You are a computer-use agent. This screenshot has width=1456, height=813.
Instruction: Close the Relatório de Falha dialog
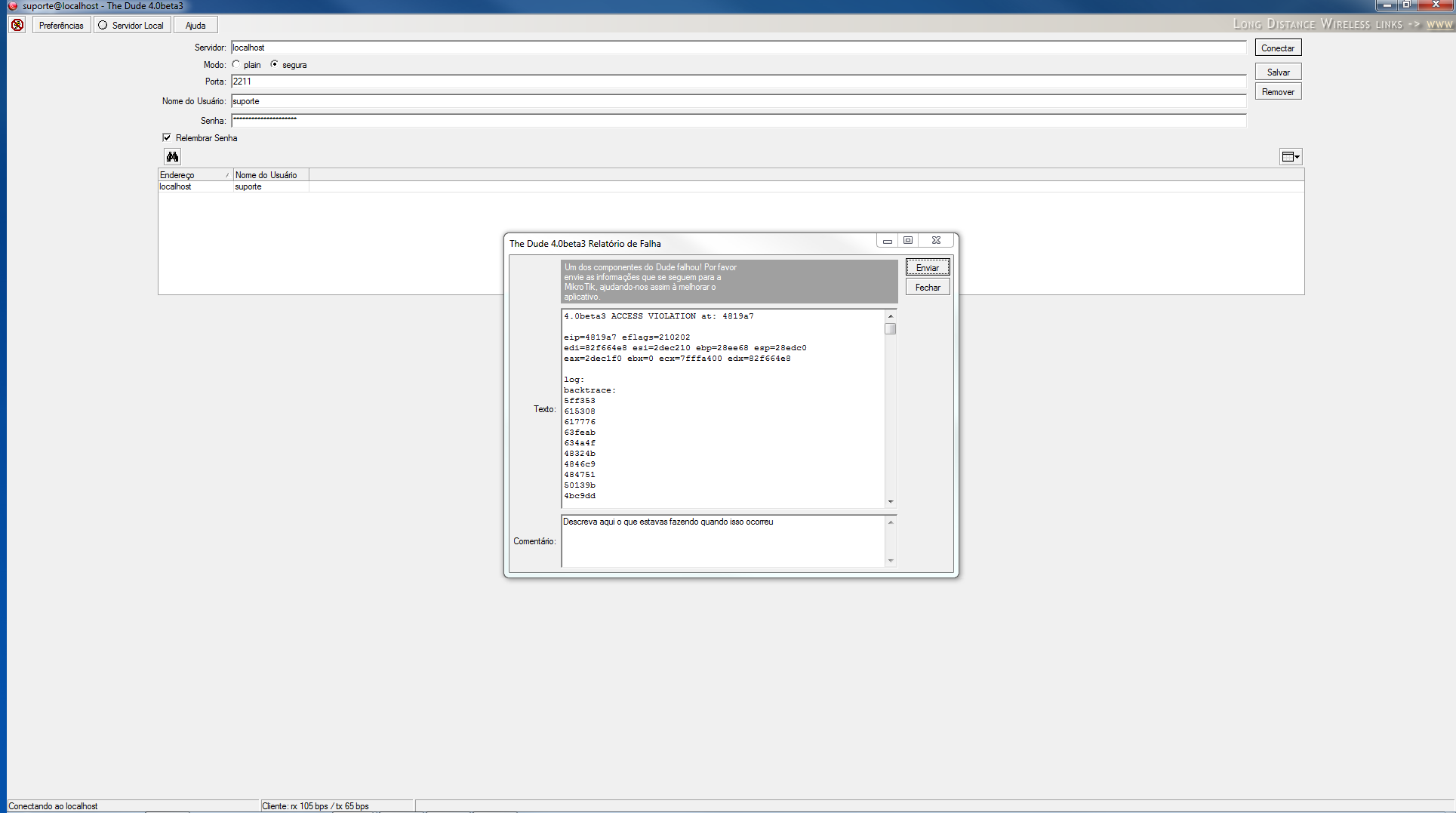936,241
